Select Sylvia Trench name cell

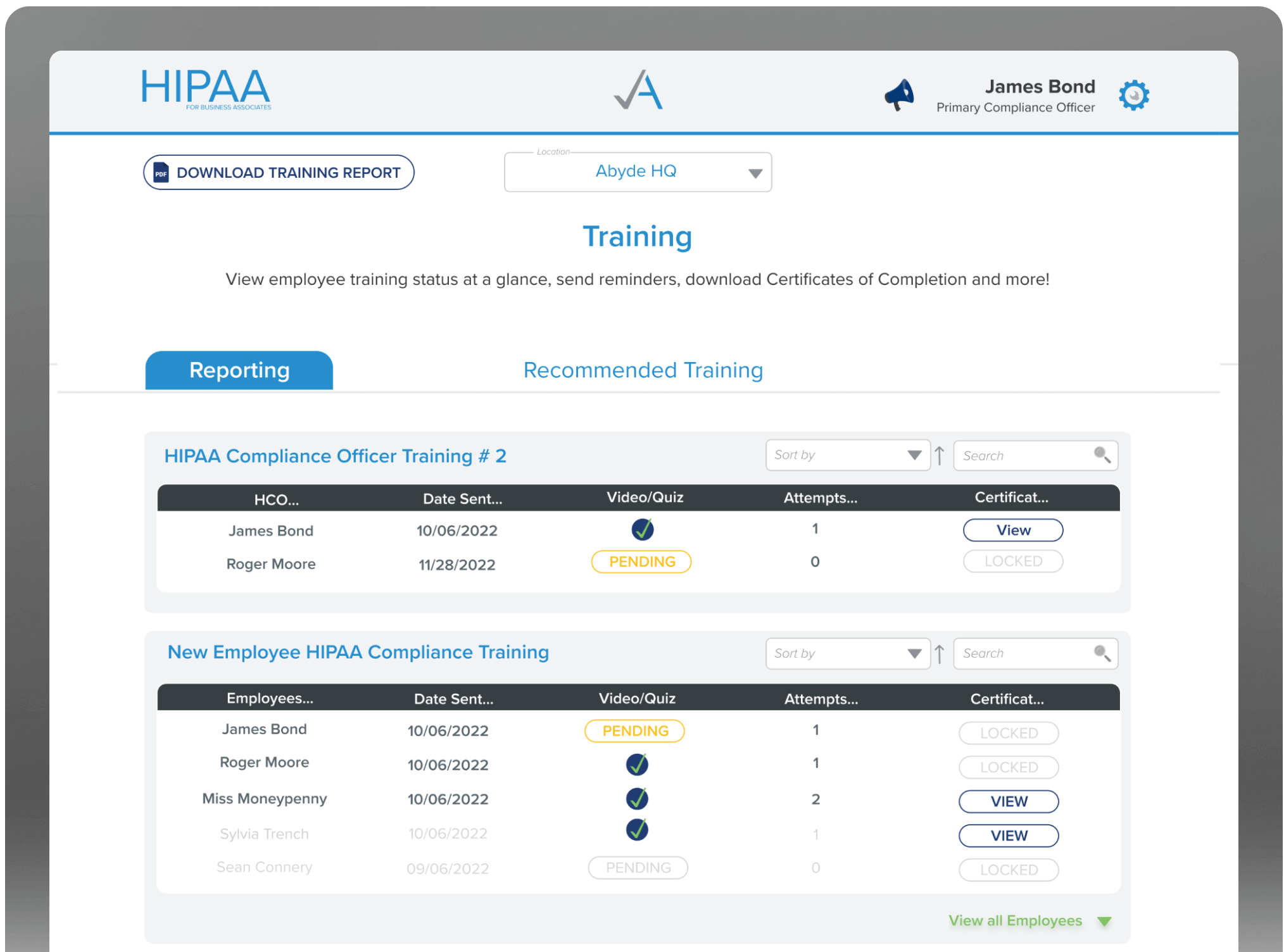pos(264,834)
